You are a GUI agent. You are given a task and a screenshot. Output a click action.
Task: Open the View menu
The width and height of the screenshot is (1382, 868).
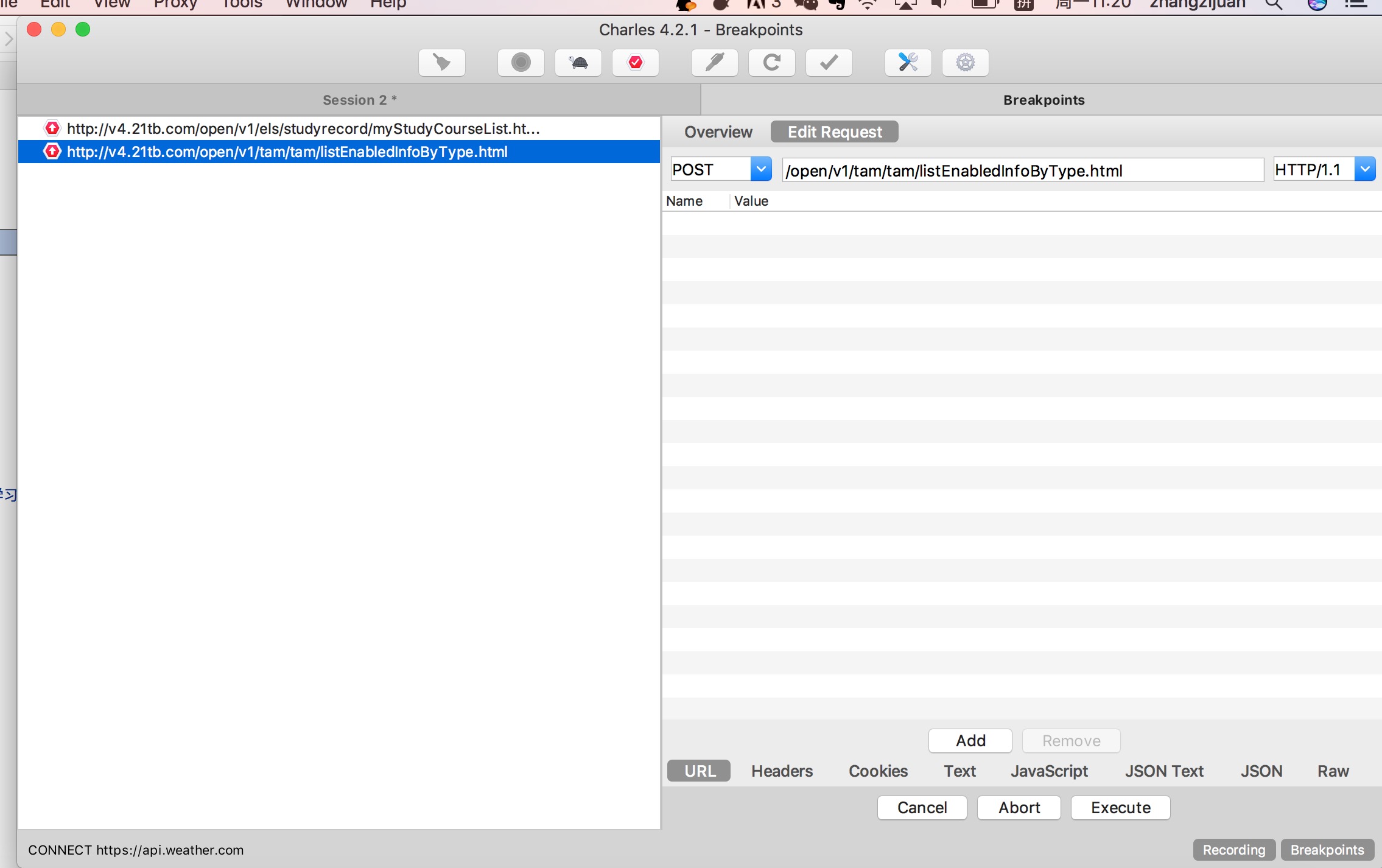click(111, 4)
